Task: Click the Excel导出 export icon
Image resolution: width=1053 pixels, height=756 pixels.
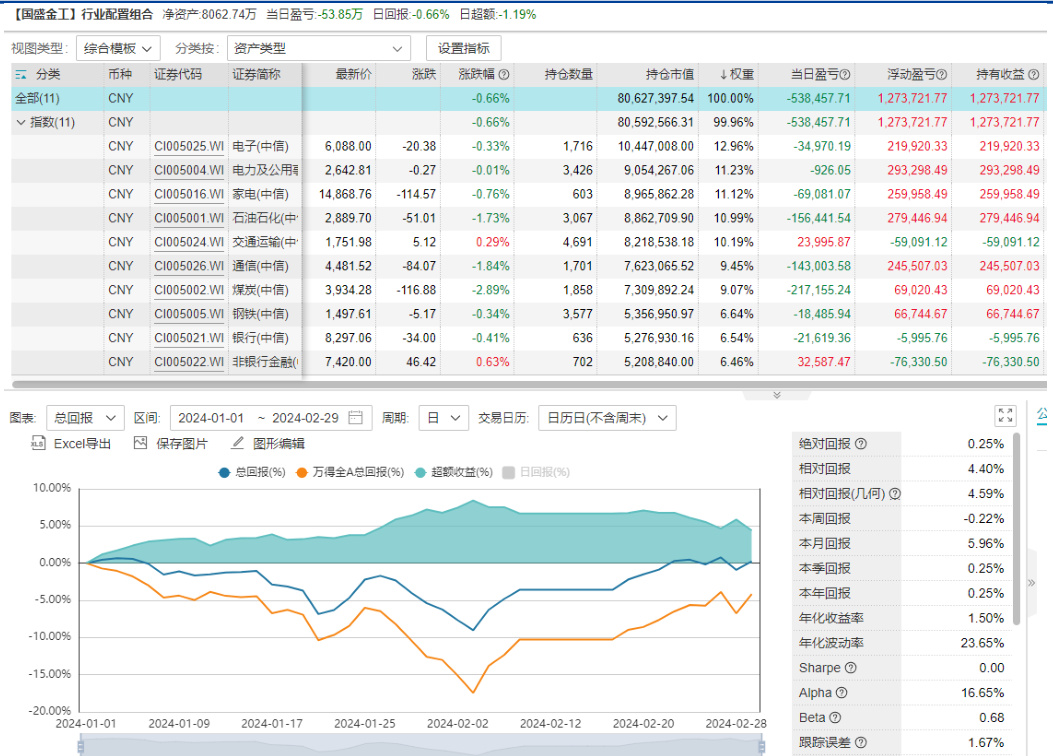Action: coord(38,443)
